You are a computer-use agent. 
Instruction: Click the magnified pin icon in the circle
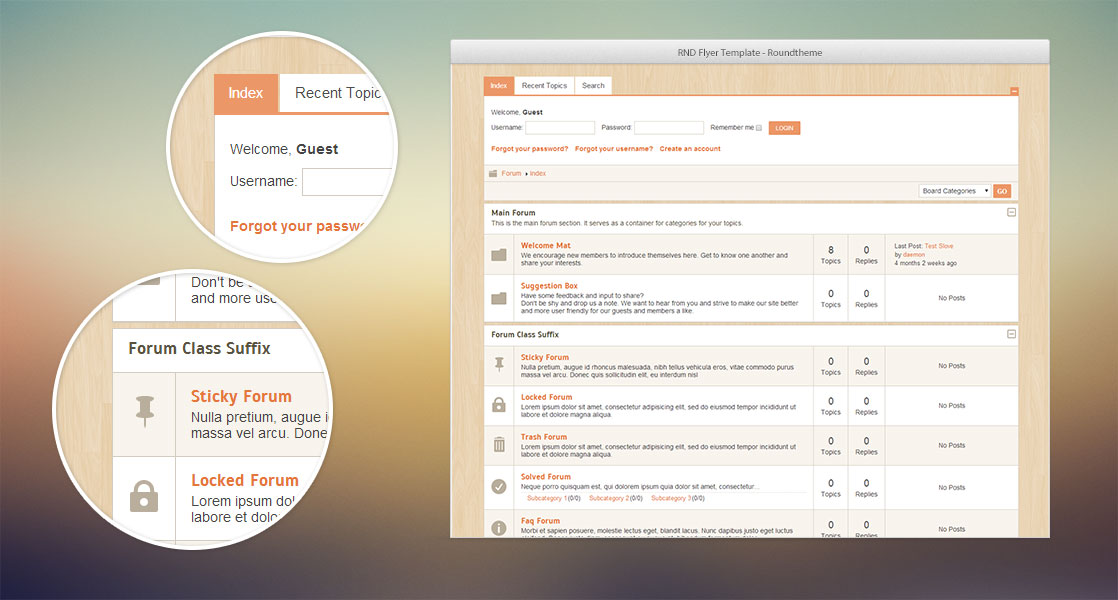click(x=145, y=411)
